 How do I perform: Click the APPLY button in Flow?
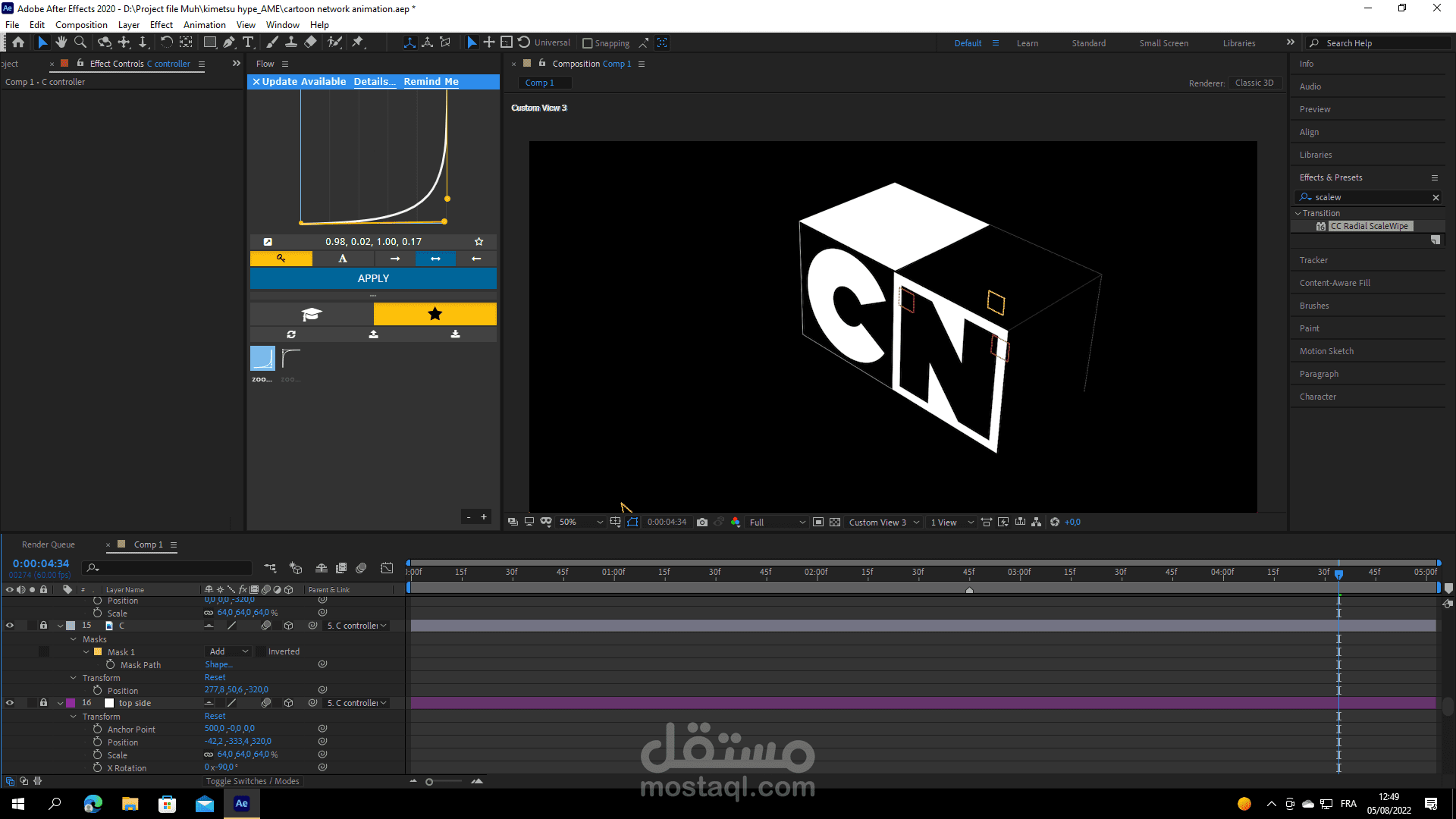(x=373, y=278)
